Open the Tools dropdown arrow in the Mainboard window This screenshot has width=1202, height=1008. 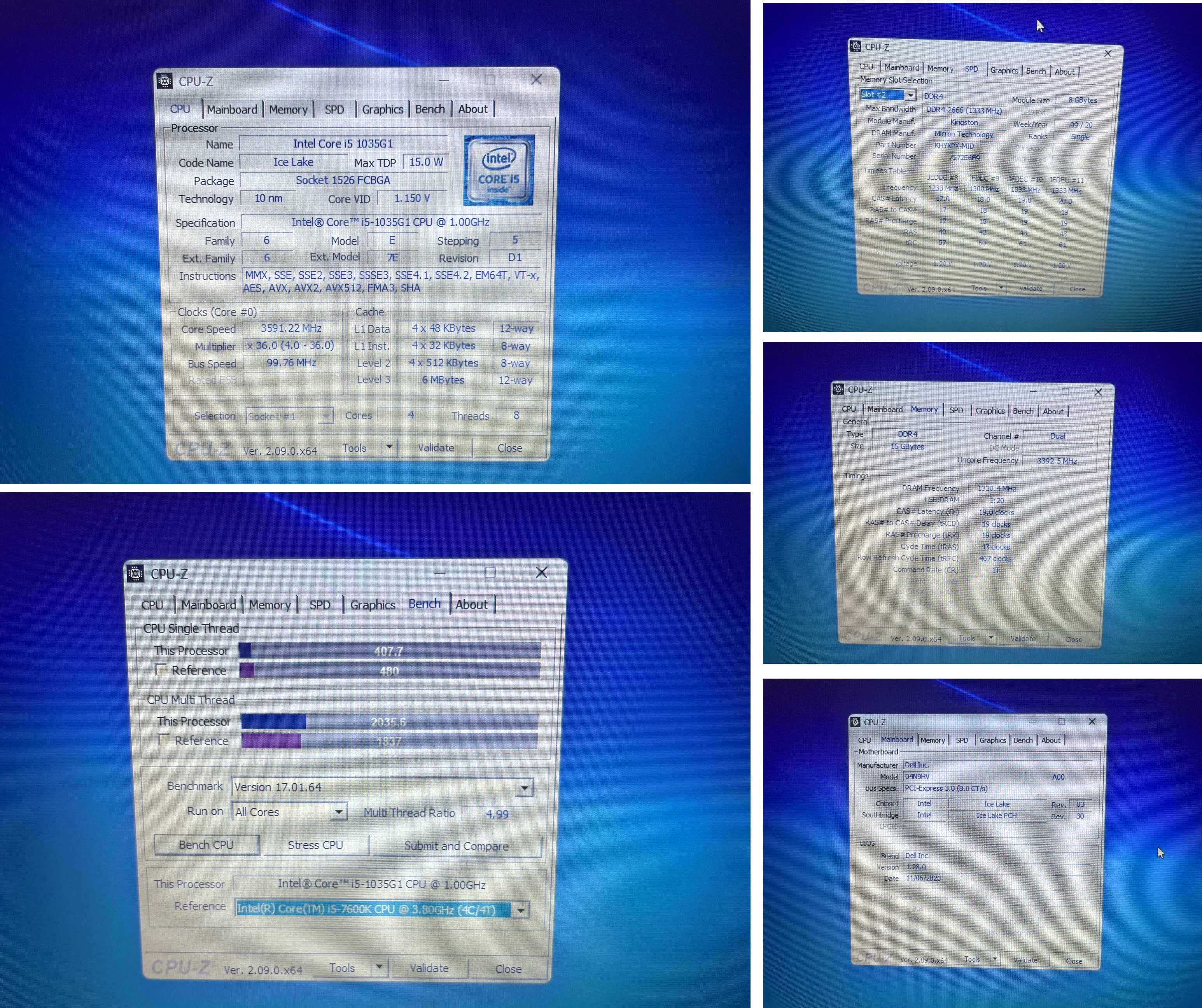click(995, 959)
